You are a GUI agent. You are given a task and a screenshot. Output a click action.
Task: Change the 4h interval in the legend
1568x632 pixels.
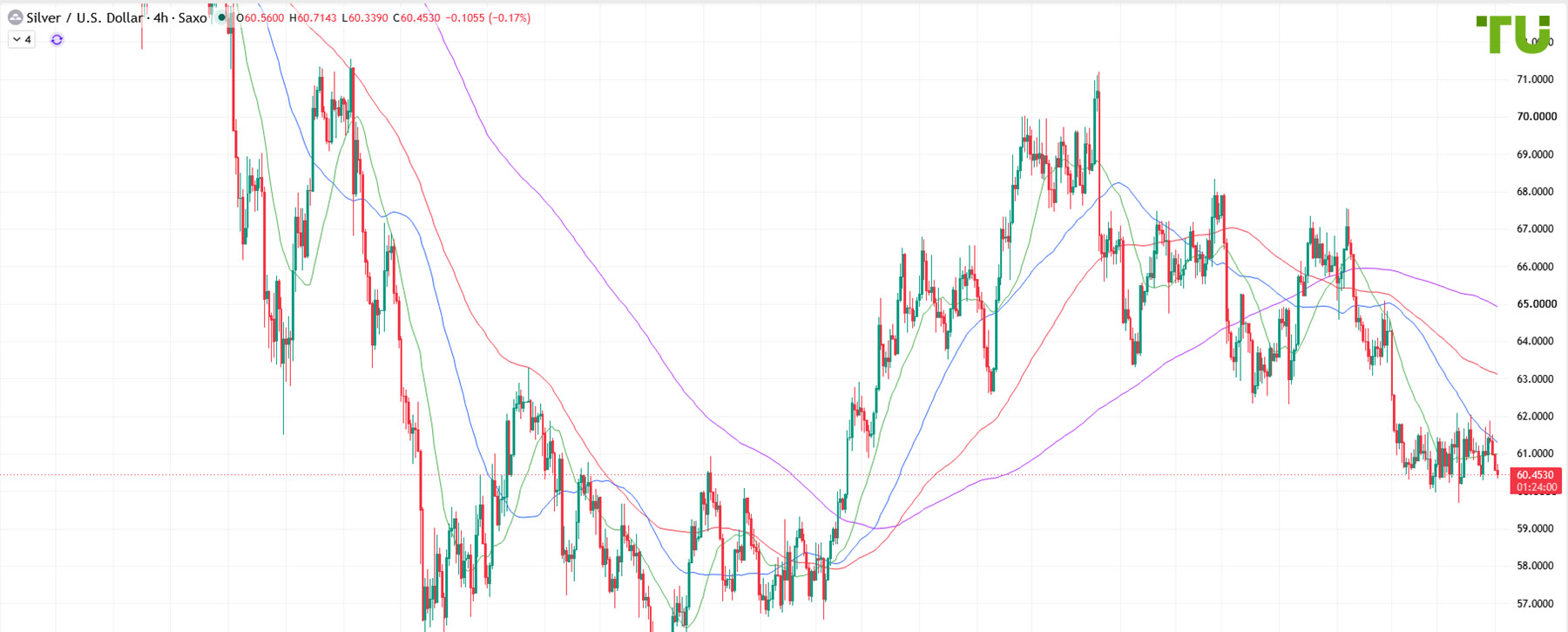coord(161,17)
